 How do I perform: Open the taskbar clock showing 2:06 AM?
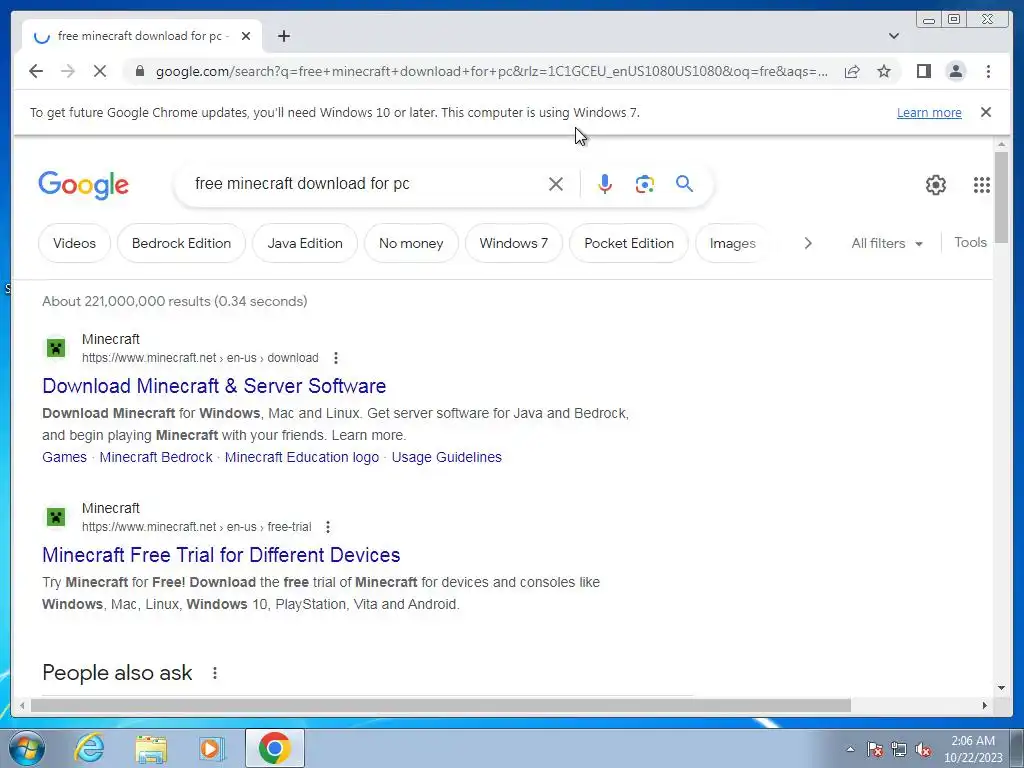[972, 749]
